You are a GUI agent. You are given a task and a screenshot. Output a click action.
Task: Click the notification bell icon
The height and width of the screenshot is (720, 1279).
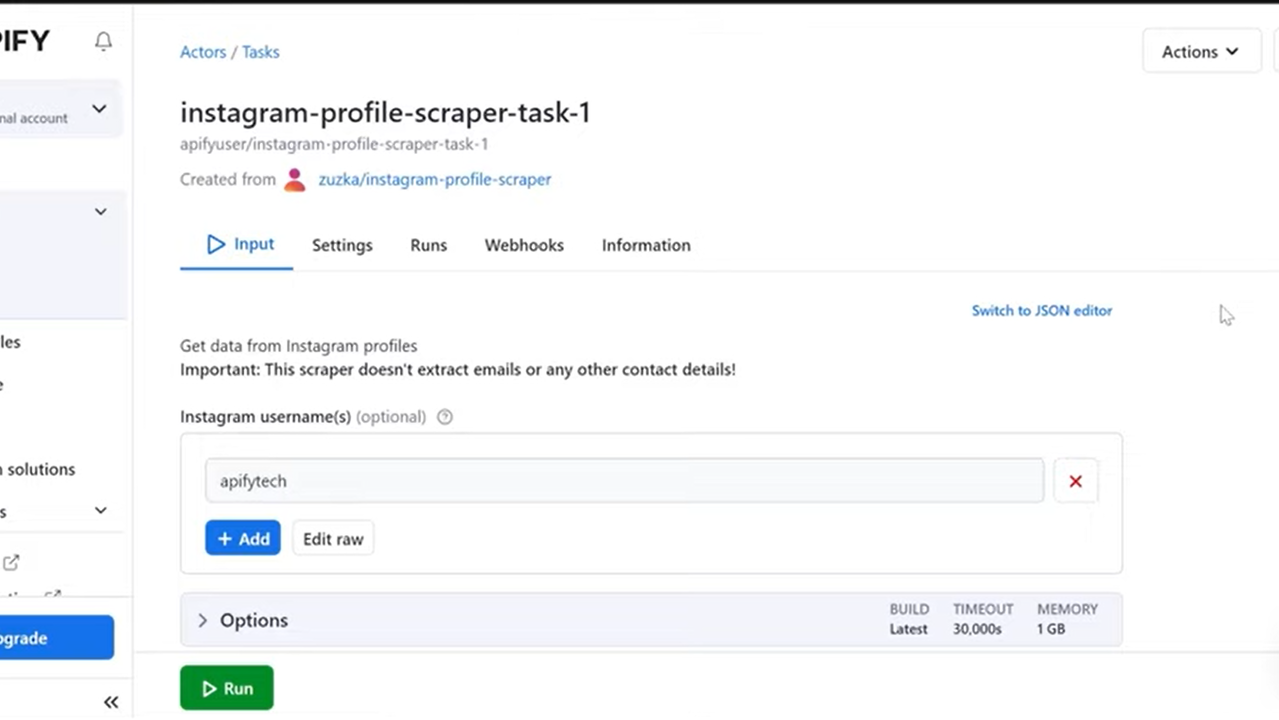pos(103,41)
